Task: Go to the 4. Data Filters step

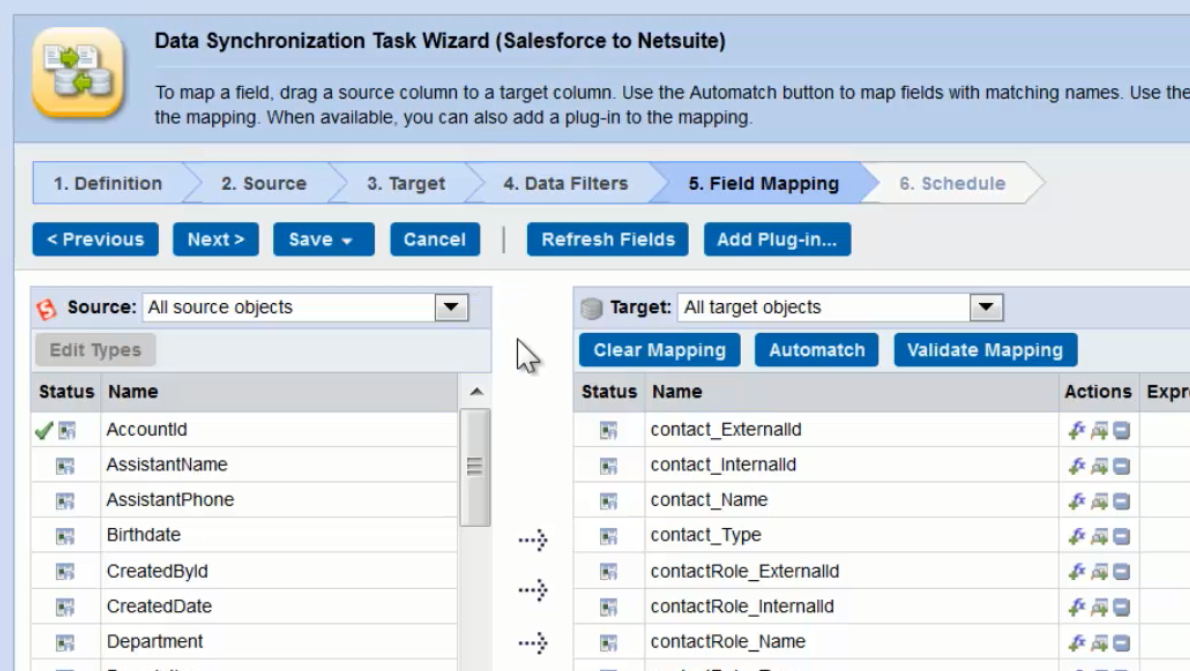Action: [x=565, y=183]
